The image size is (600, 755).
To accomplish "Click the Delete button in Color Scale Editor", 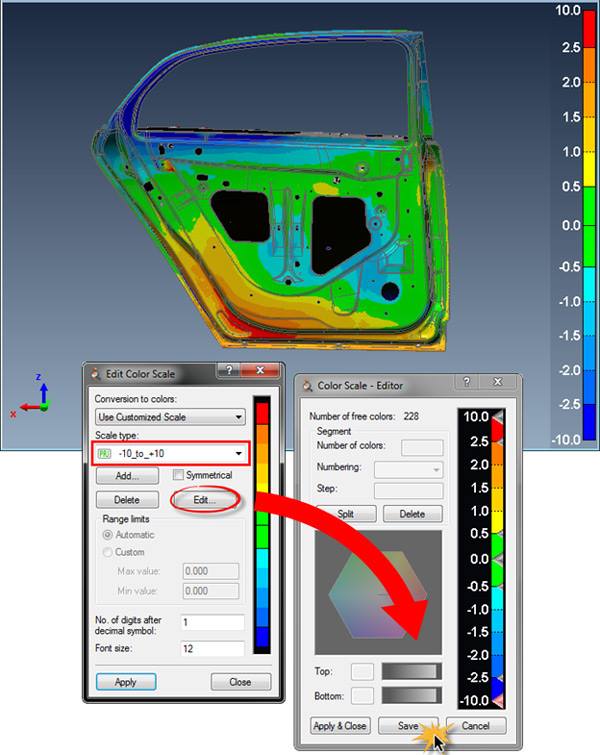I will coord(412,514).
